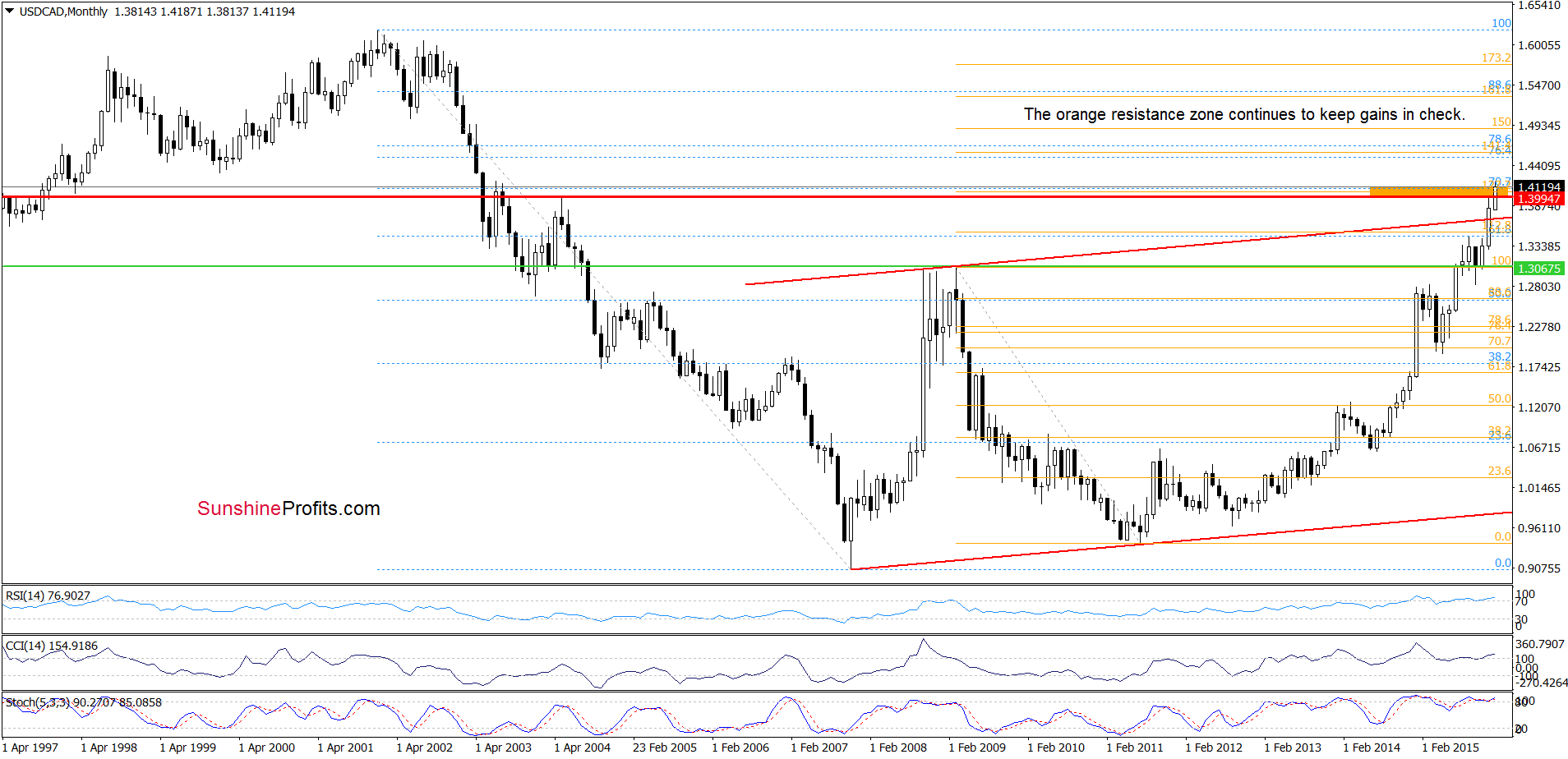Click the green 1.30675 price level tag

click(1539, 269)
